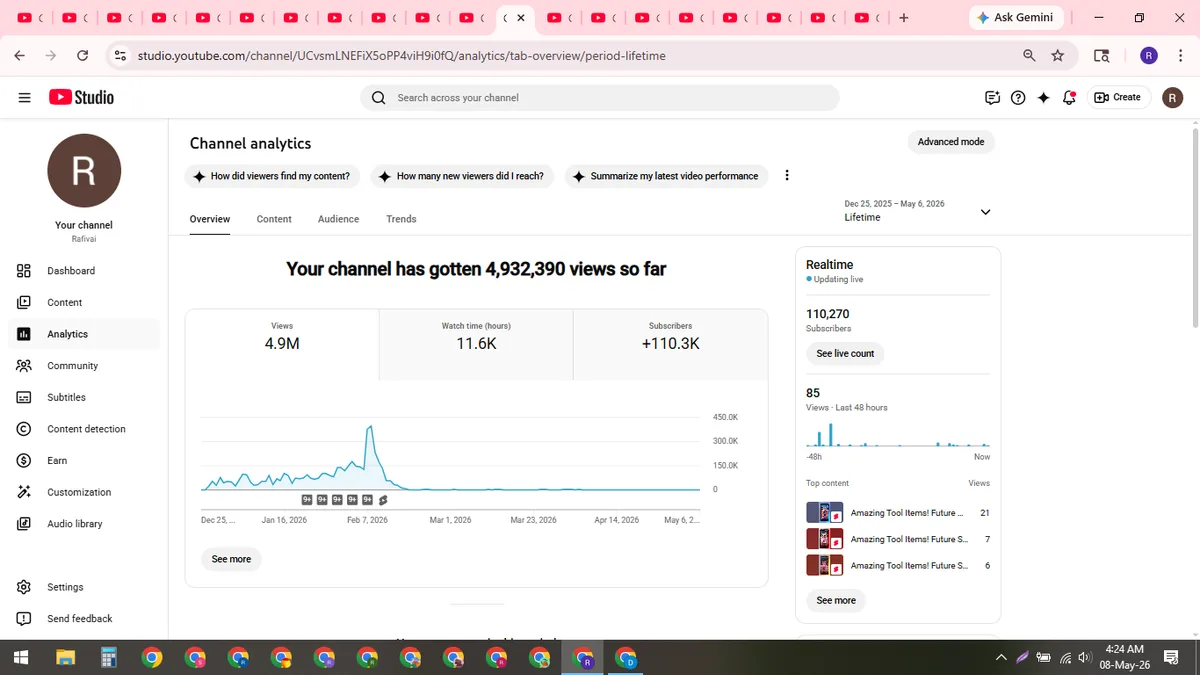This screenshot has width=1200, height=675.
Task: Open Content detection in the sidebar
Action: (84, 429)
